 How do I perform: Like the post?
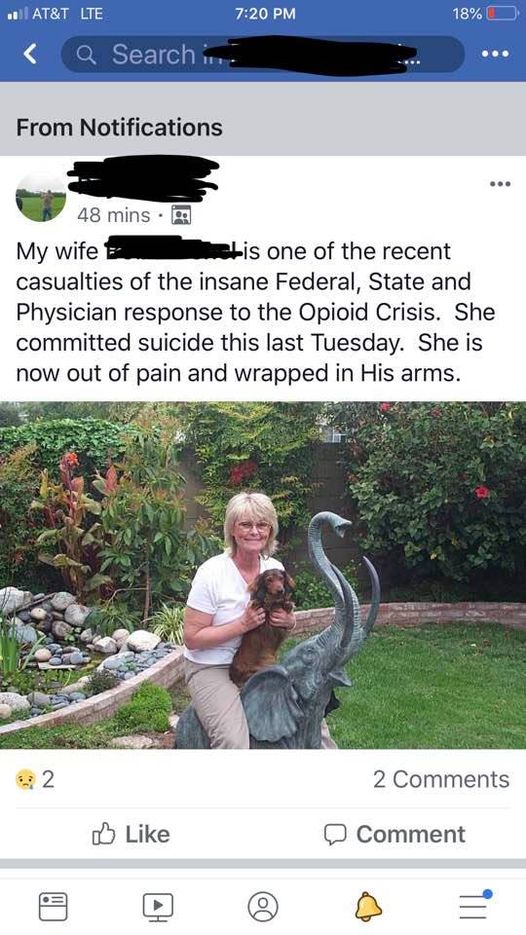(131, 834)
